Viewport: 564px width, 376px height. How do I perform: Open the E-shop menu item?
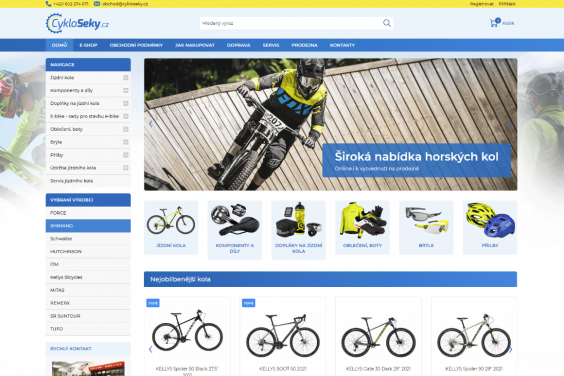pos(88,45)
